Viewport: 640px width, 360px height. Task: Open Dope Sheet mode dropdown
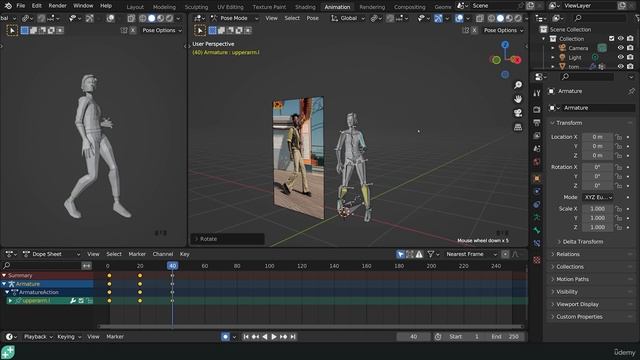point(51,254)
